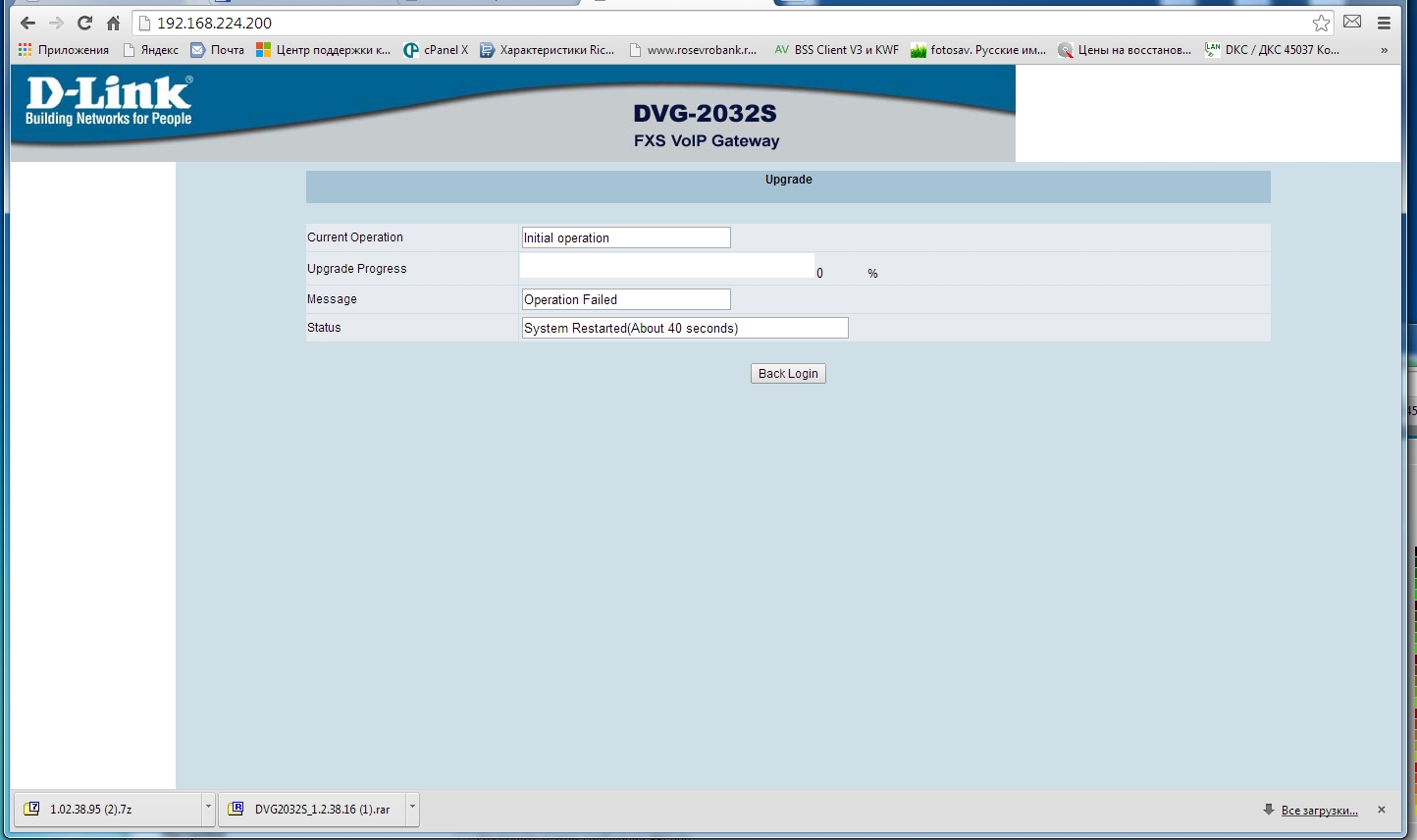This screenshot has height=840, width=1417.
Task: Click the Message field showing Operation Failed
Action: coord(626,299)
